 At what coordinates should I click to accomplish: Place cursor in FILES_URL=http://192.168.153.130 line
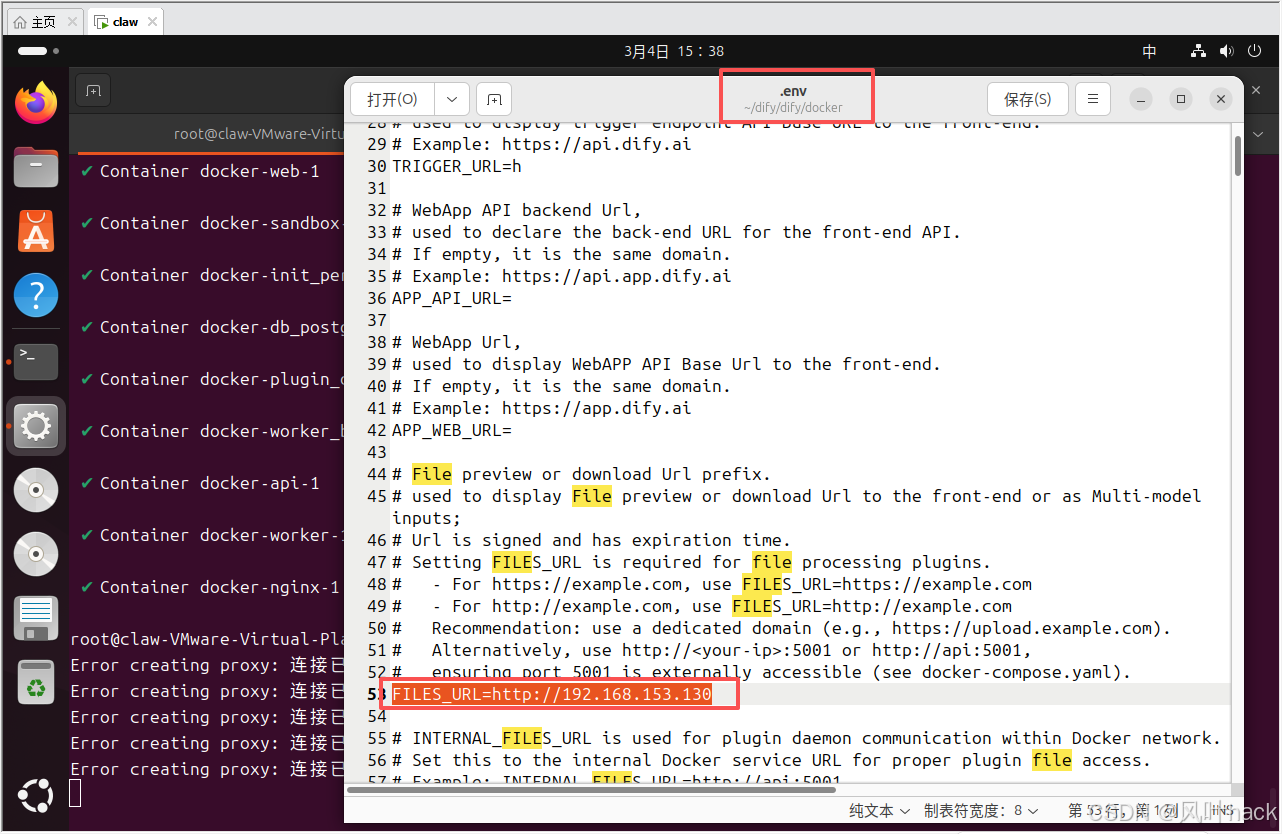[x=552, y=694]
